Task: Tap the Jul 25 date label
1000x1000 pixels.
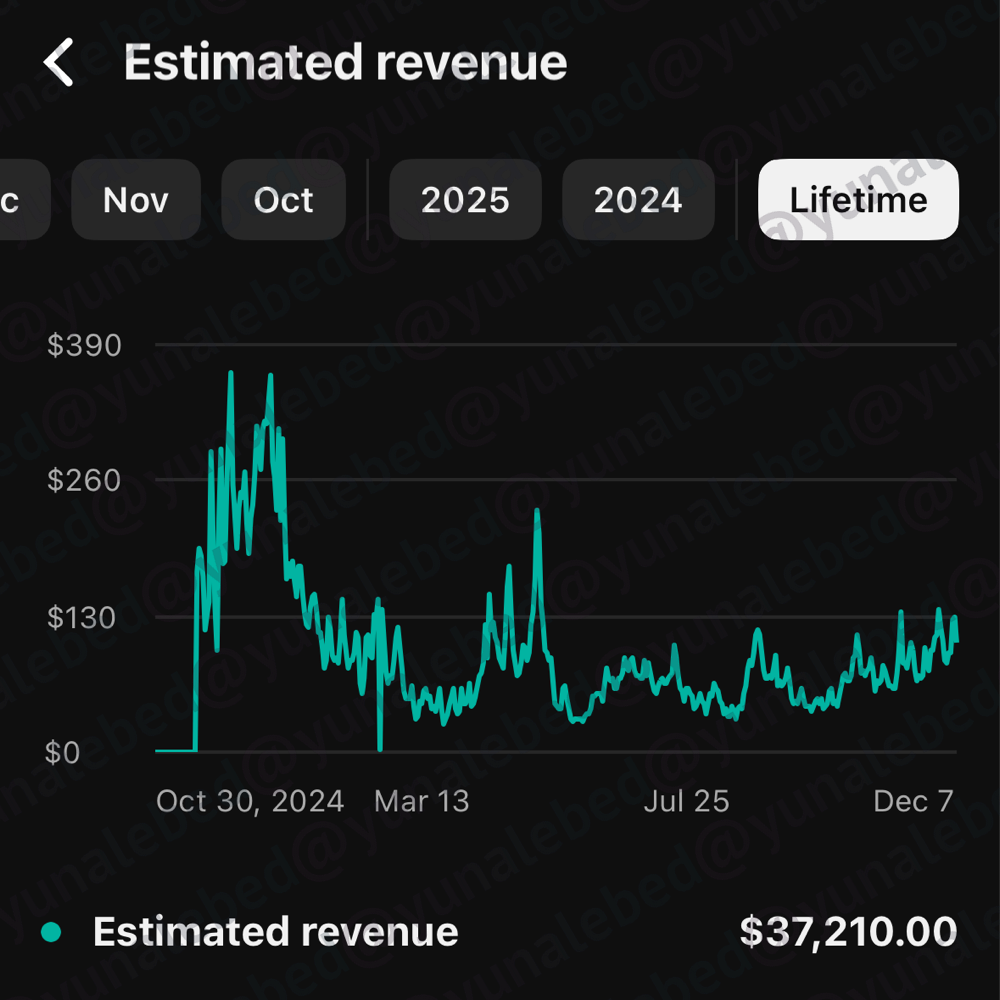Action: (x=686, y=801)
